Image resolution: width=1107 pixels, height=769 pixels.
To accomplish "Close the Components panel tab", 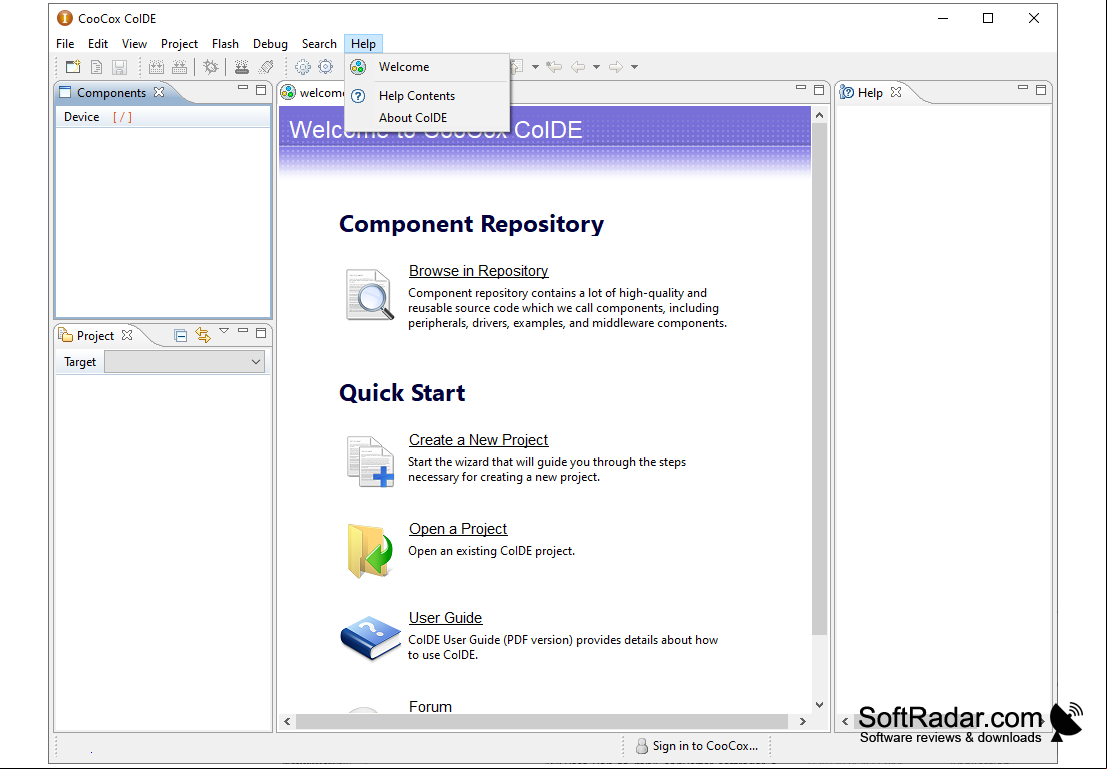I will click(x=159, y=93).
